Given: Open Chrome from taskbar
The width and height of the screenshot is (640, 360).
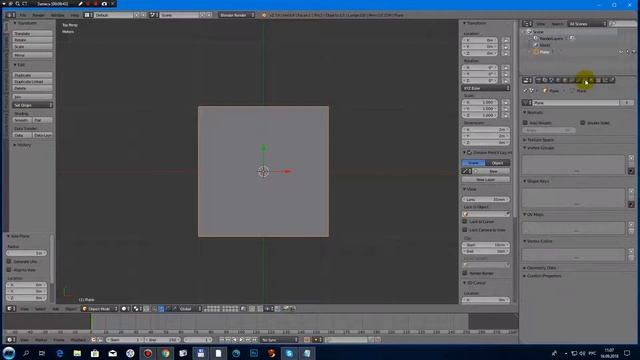Looking at the screenshot, I should point(165,353).
